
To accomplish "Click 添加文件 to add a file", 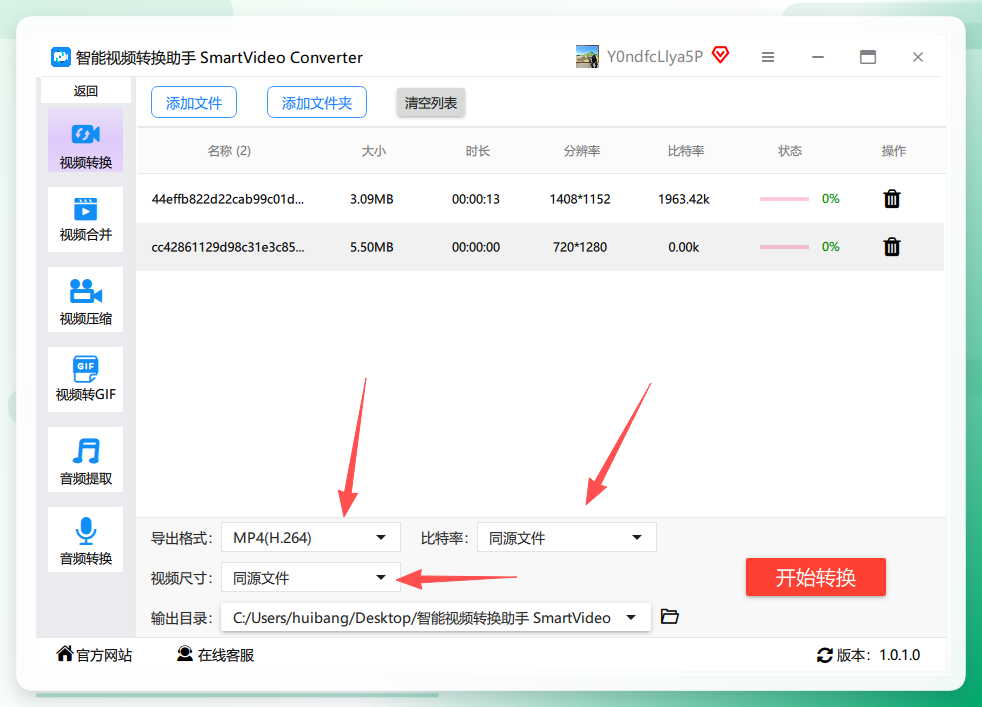I will point(194,103).
